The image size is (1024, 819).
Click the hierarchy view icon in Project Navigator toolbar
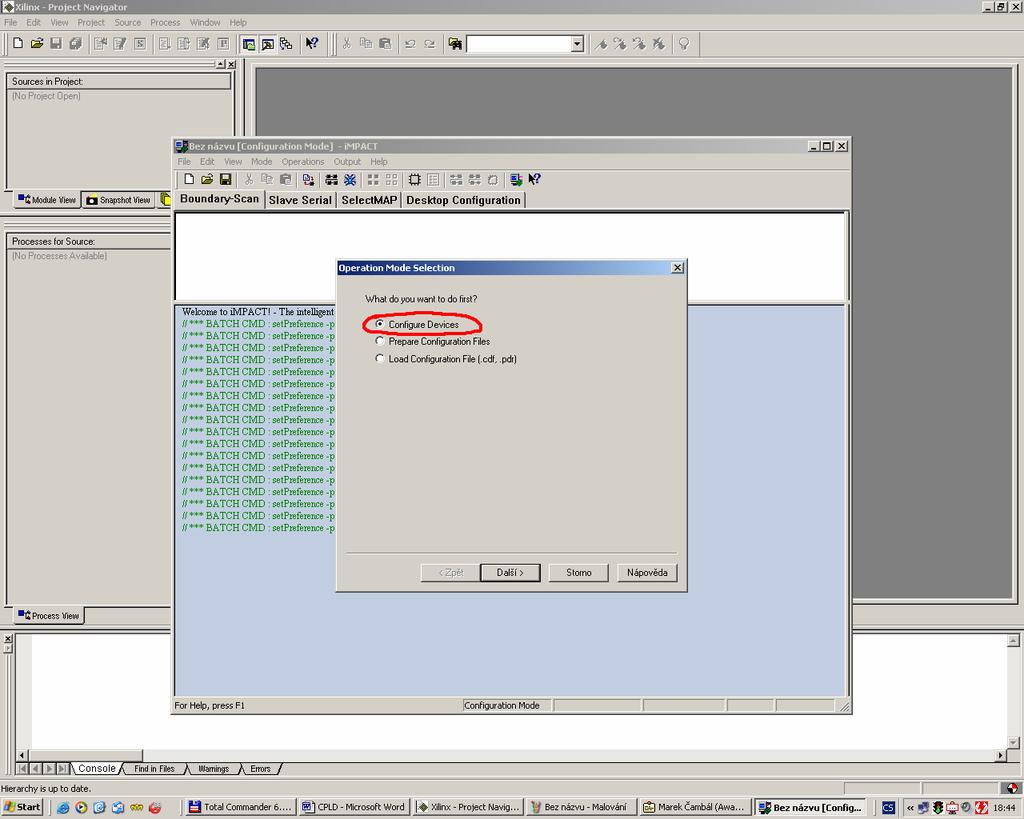(286, 44)
